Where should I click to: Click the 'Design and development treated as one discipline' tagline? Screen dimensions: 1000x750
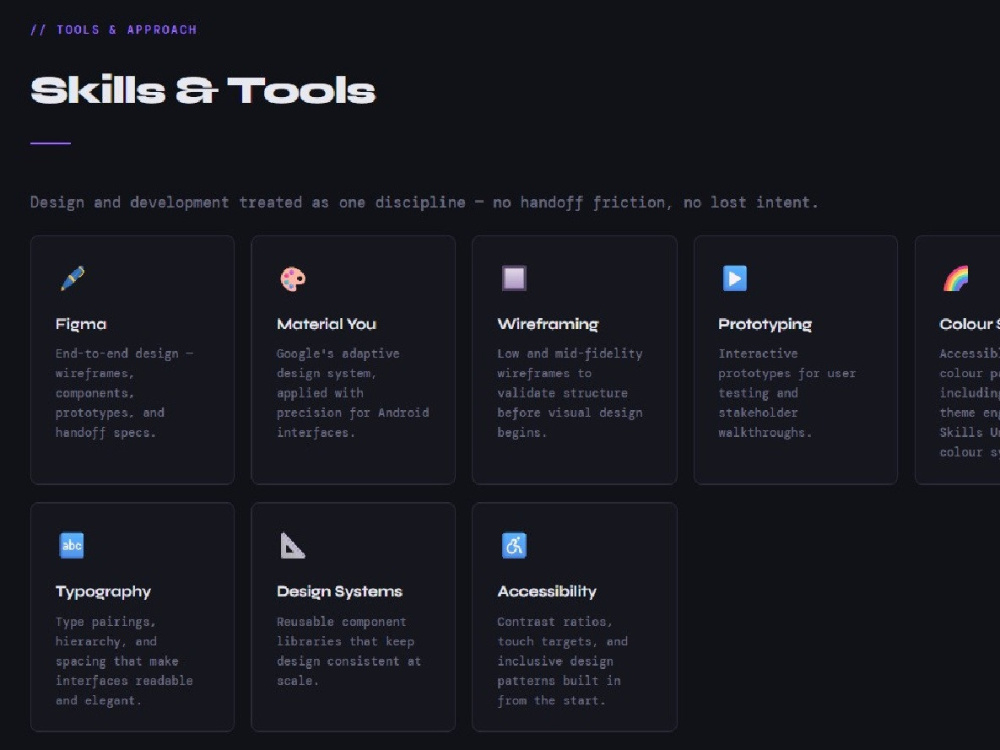coord(424,202)
